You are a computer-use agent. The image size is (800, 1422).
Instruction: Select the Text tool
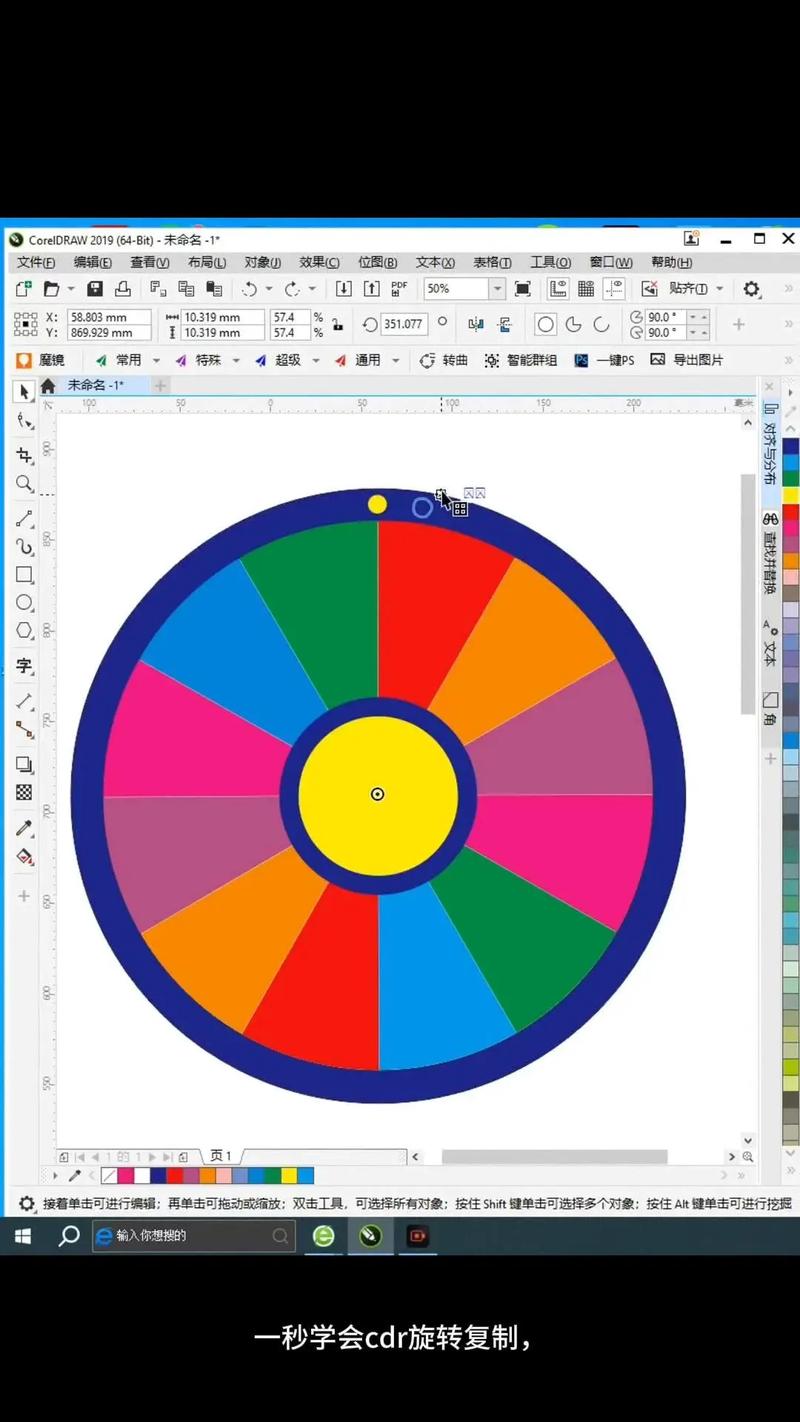click(24, 667)
